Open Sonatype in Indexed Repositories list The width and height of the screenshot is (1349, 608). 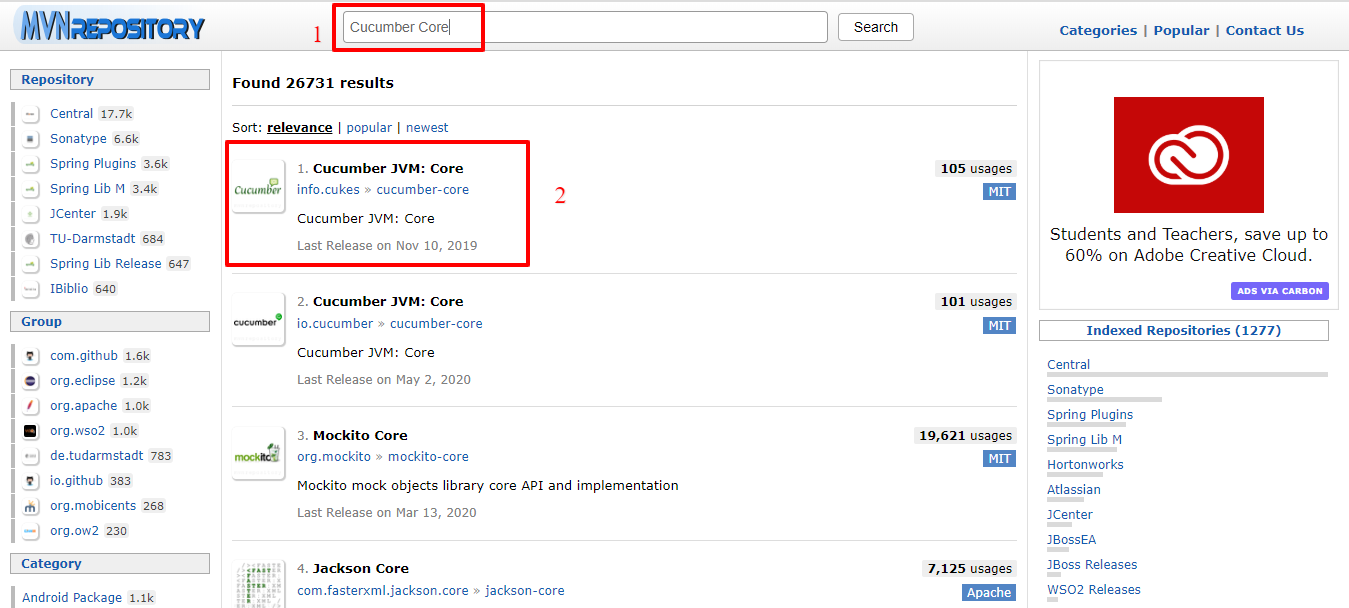(x=1075, y=389)
